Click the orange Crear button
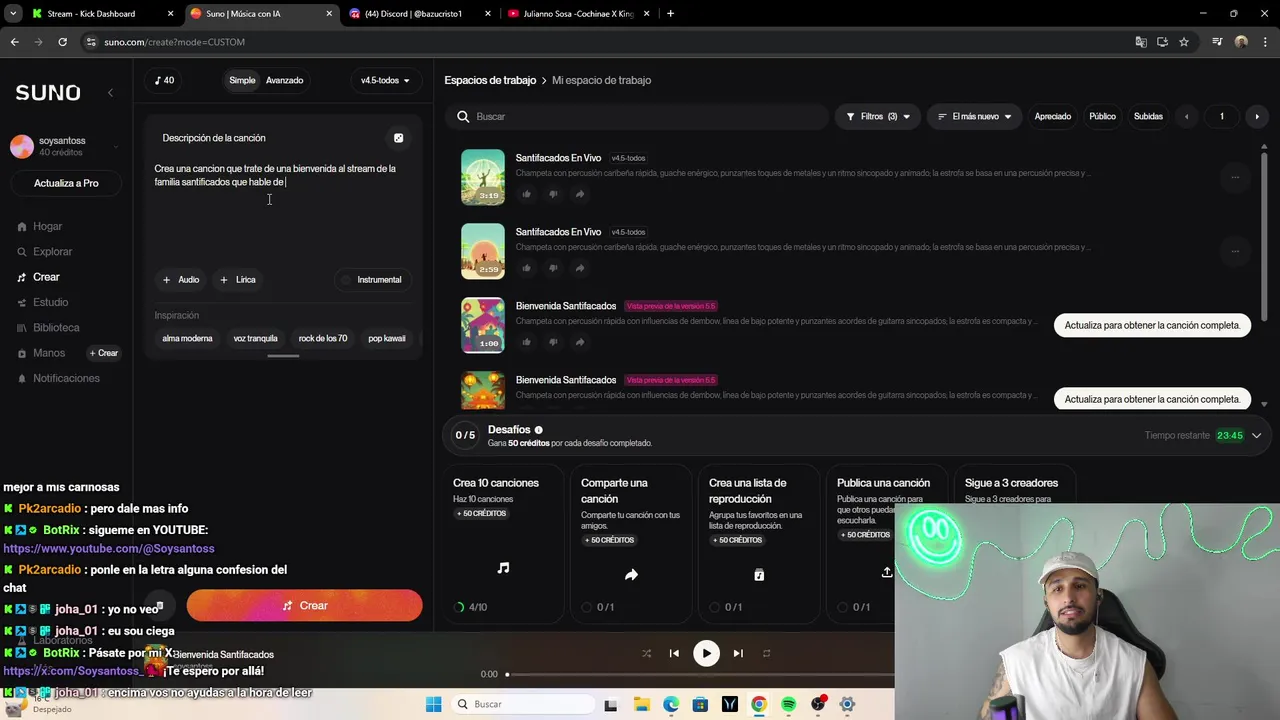 [x=304, y=605]
